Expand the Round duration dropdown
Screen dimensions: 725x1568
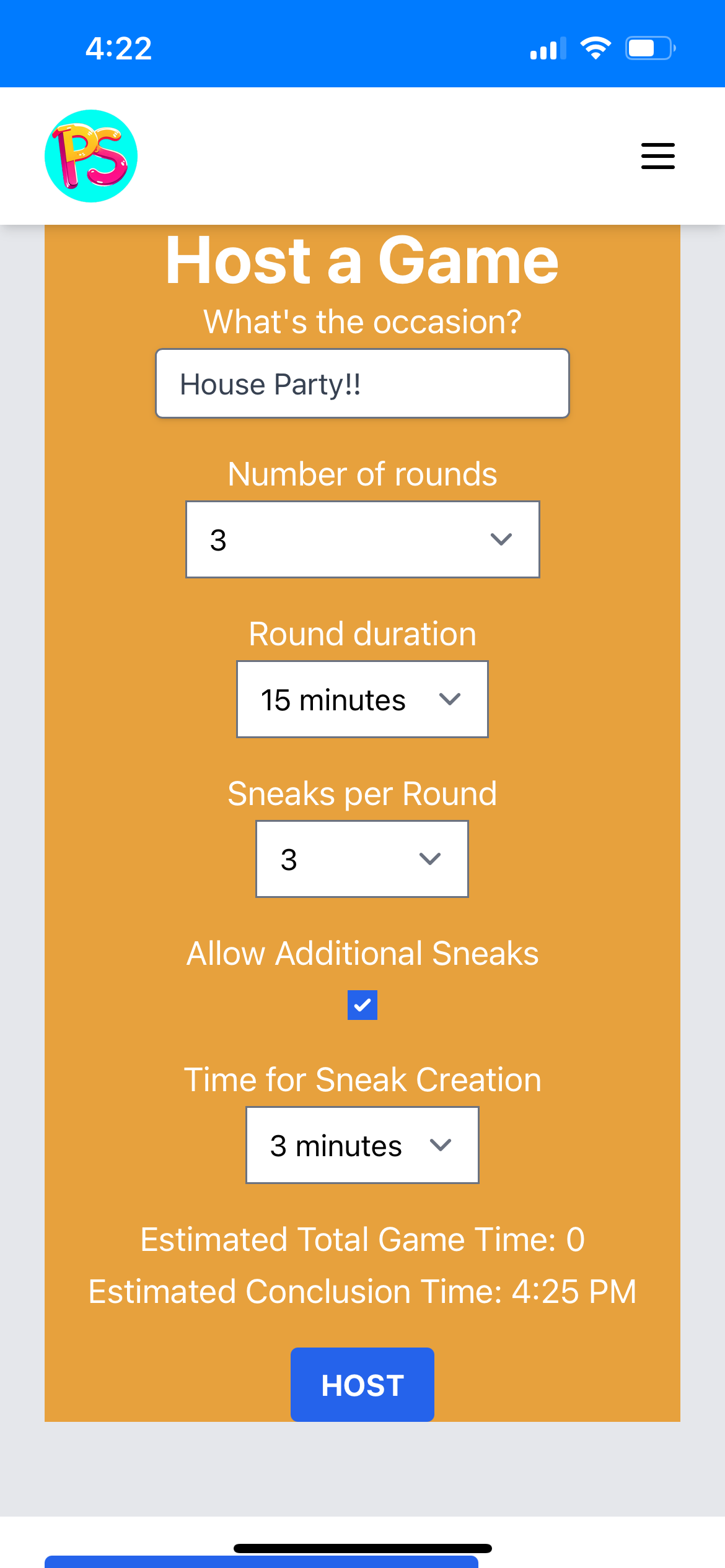pos(362,699)
